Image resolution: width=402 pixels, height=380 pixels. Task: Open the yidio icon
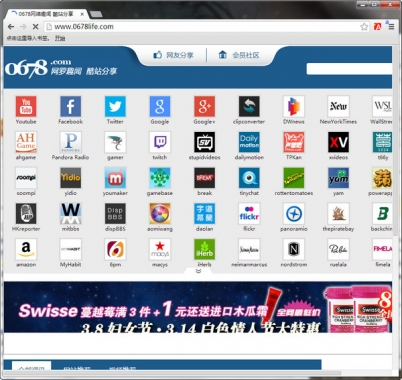pos(70,178)
